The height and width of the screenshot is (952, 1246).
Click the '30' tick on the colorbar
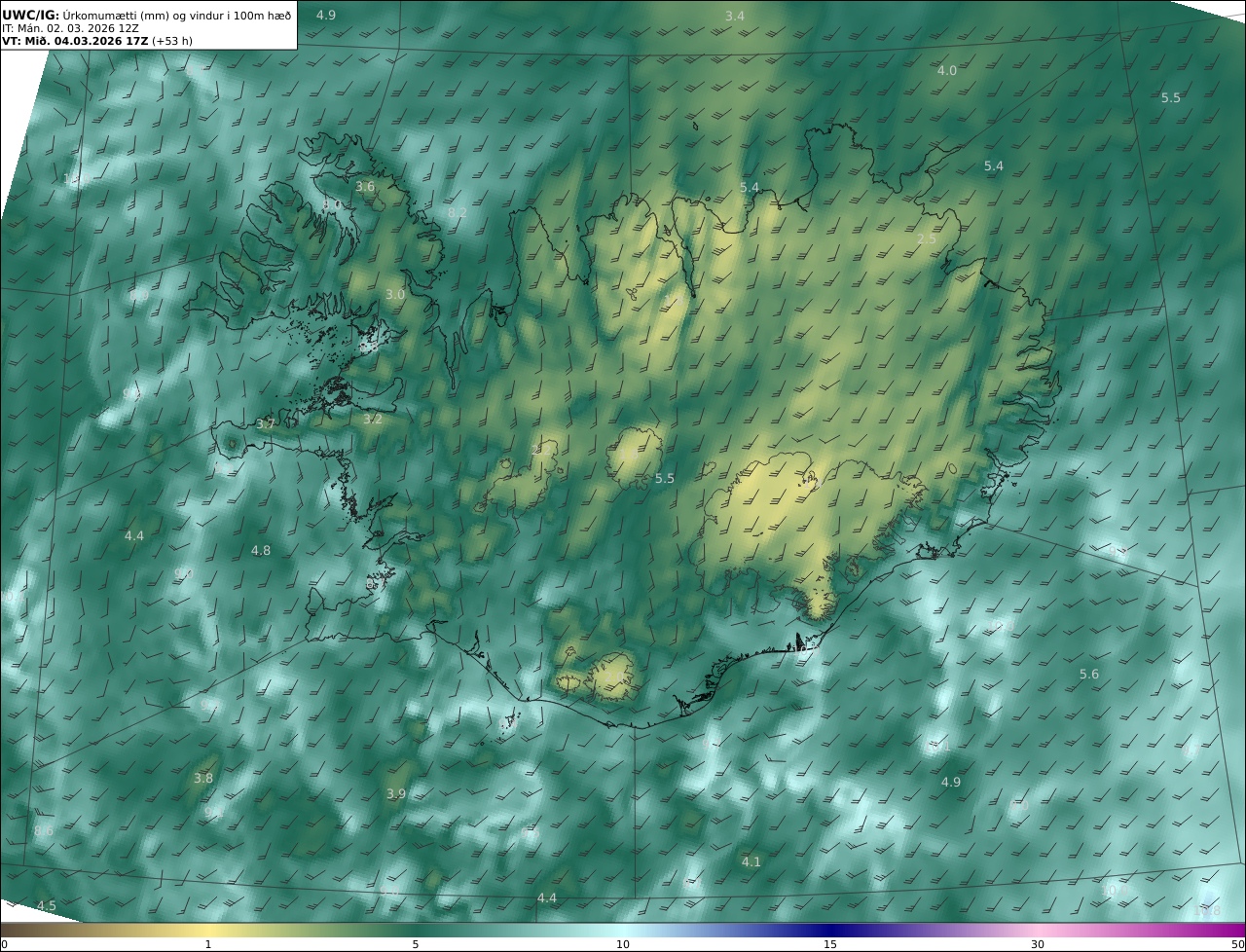1038,944
